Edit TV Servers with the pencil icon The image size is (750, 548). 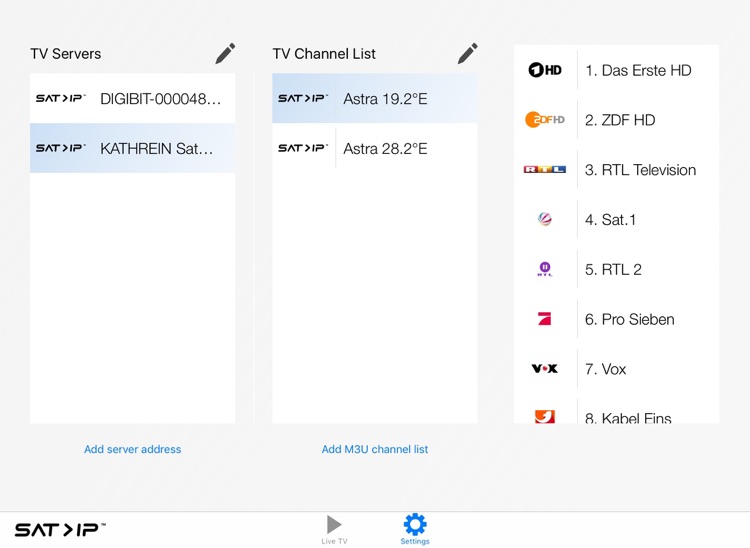225,53
